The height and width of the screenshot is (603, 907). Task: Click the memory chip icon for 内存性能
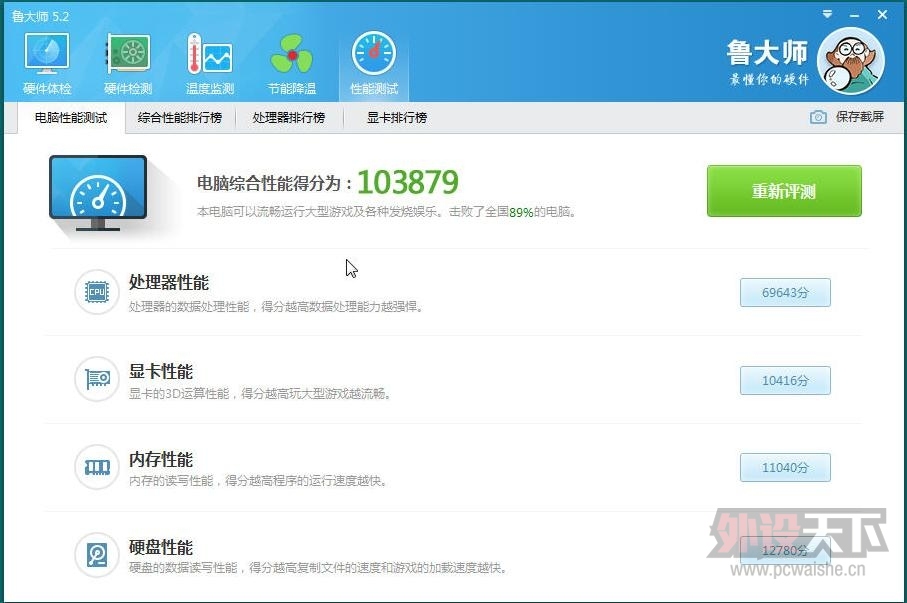click(97, 467)
